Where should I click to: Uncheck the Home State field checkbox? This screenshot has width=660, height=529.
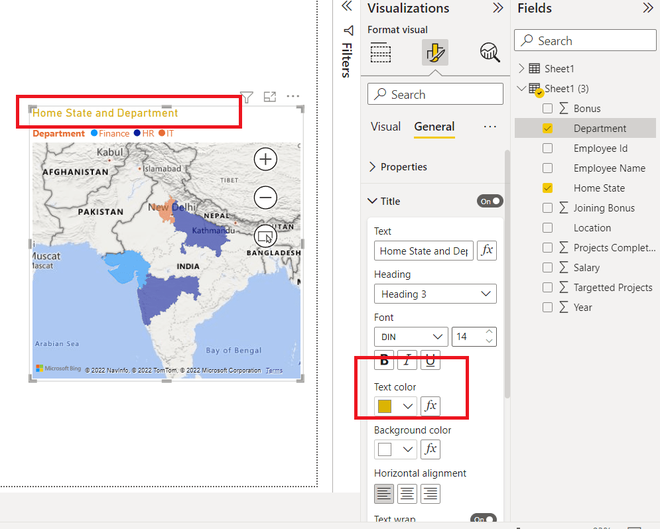[547, 188]
